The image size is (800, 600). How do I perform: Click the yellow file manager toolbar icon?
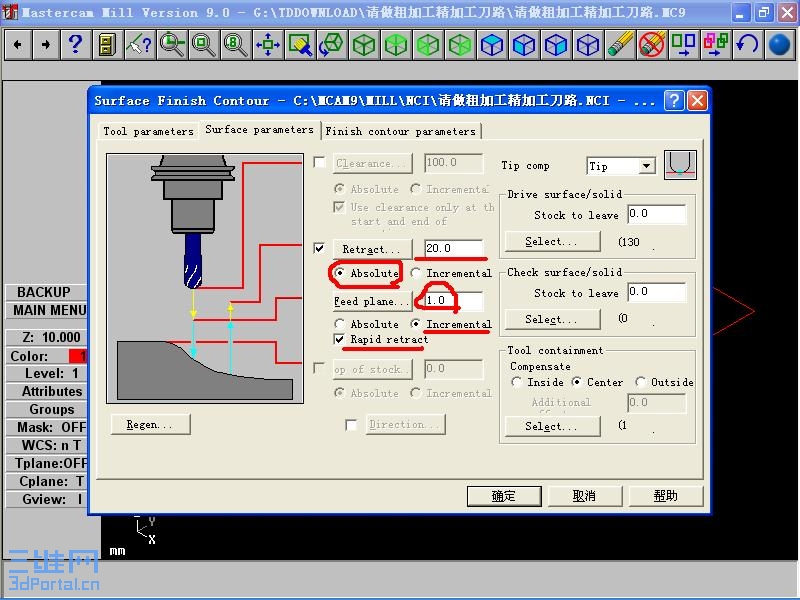click(x=107, y=44)
